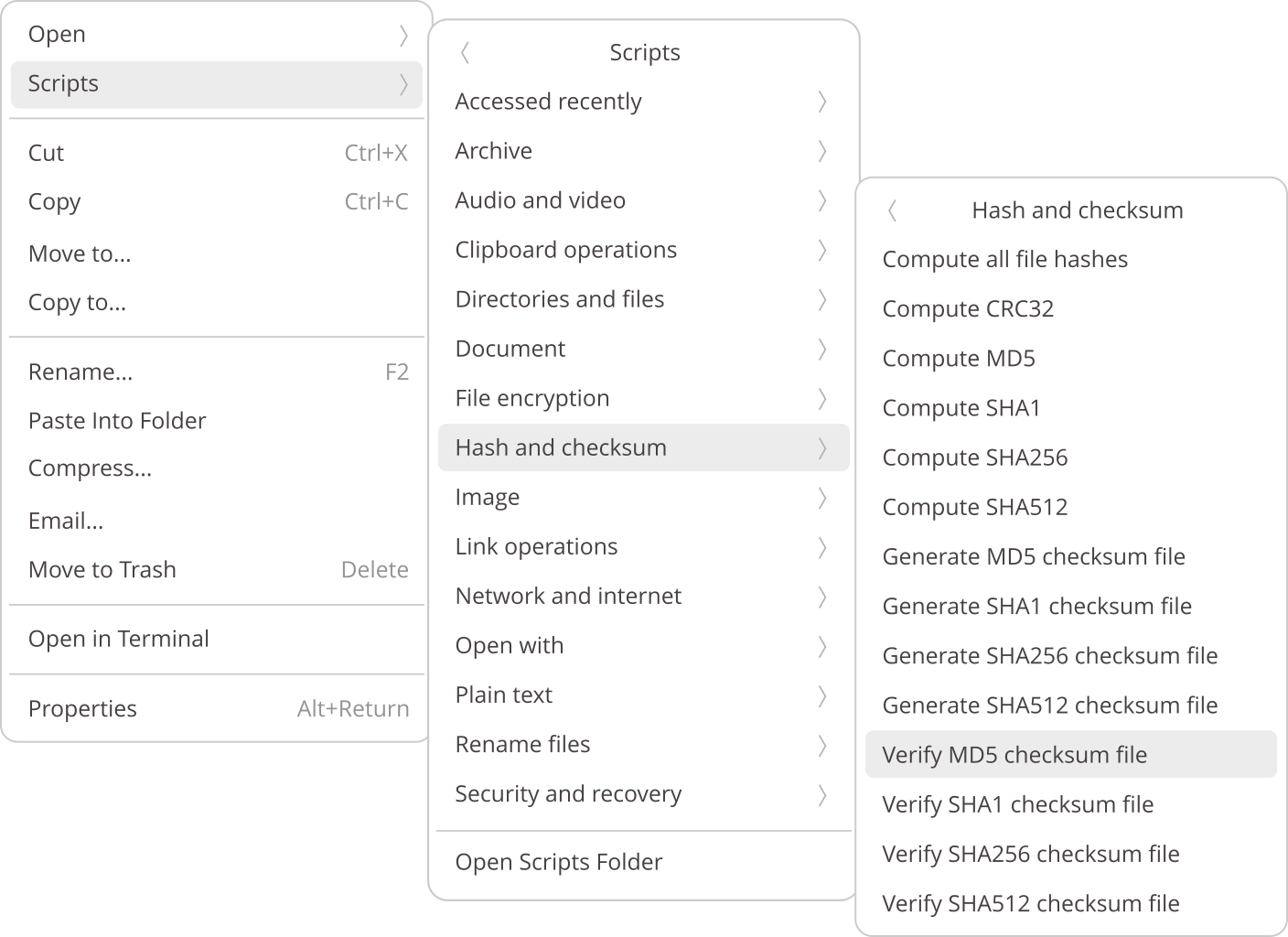This screenshot has width=1288, height=937.
Task: Choose Move to Trash
Action: point(102,569)
